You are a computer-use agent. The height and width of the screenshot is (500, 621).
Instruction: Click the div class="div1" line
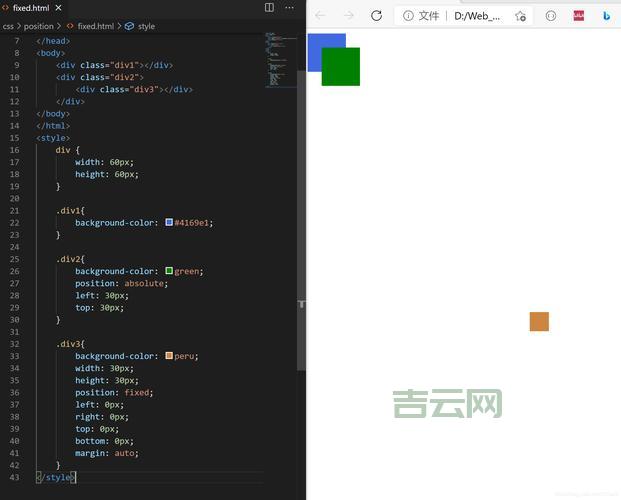(x=114, y=65)
